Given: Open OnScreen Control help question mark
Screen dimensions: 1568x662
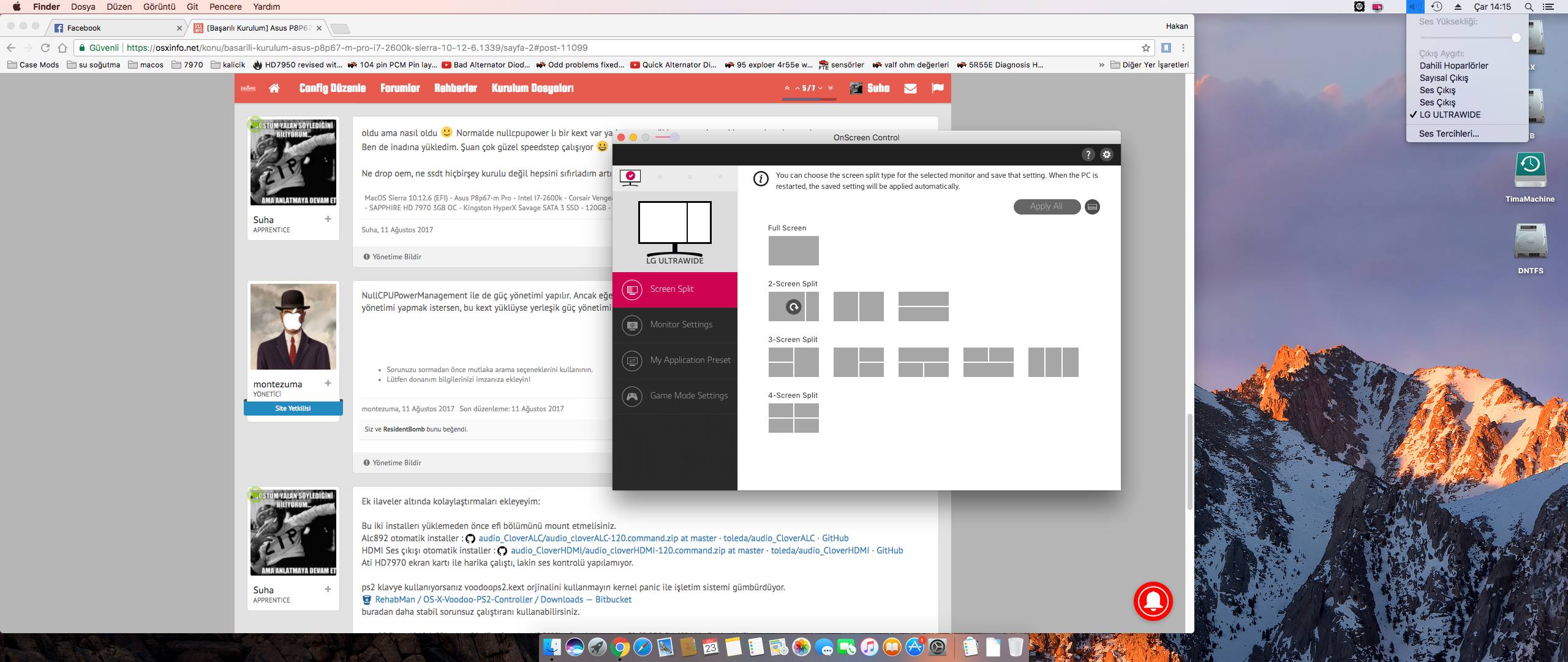Looking at the screenshot, I should click(x=1088, y=154).
